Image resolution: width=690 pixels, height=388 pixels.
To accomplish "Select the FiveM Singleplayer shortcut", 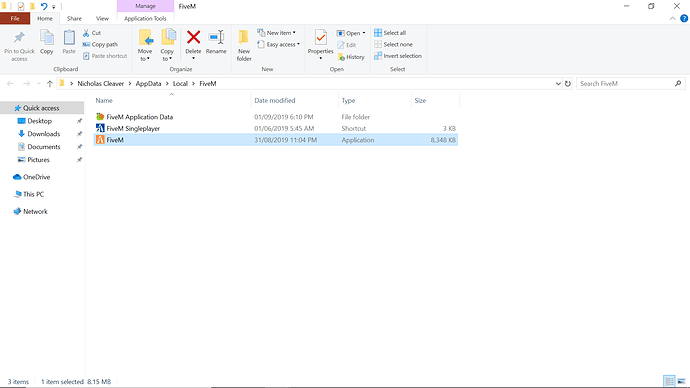I will (276, 128).
